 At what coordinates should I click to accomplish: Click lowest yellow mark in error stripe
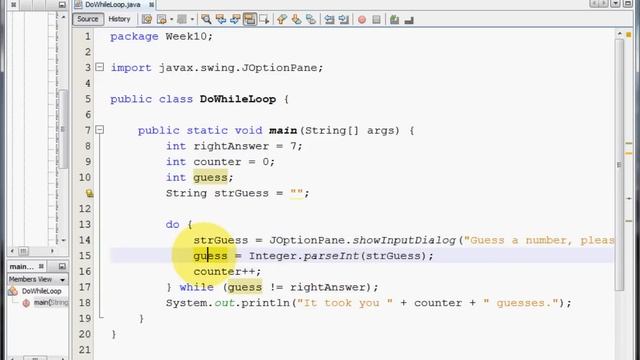(x=629, y=221)
